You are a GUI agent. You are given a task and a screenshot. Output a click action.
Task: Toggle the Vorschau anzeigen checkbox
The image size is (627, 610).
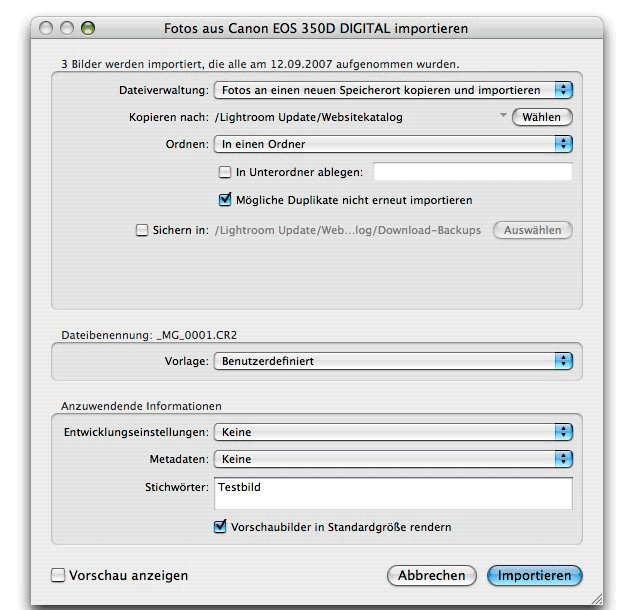click(x=58, y=575)
